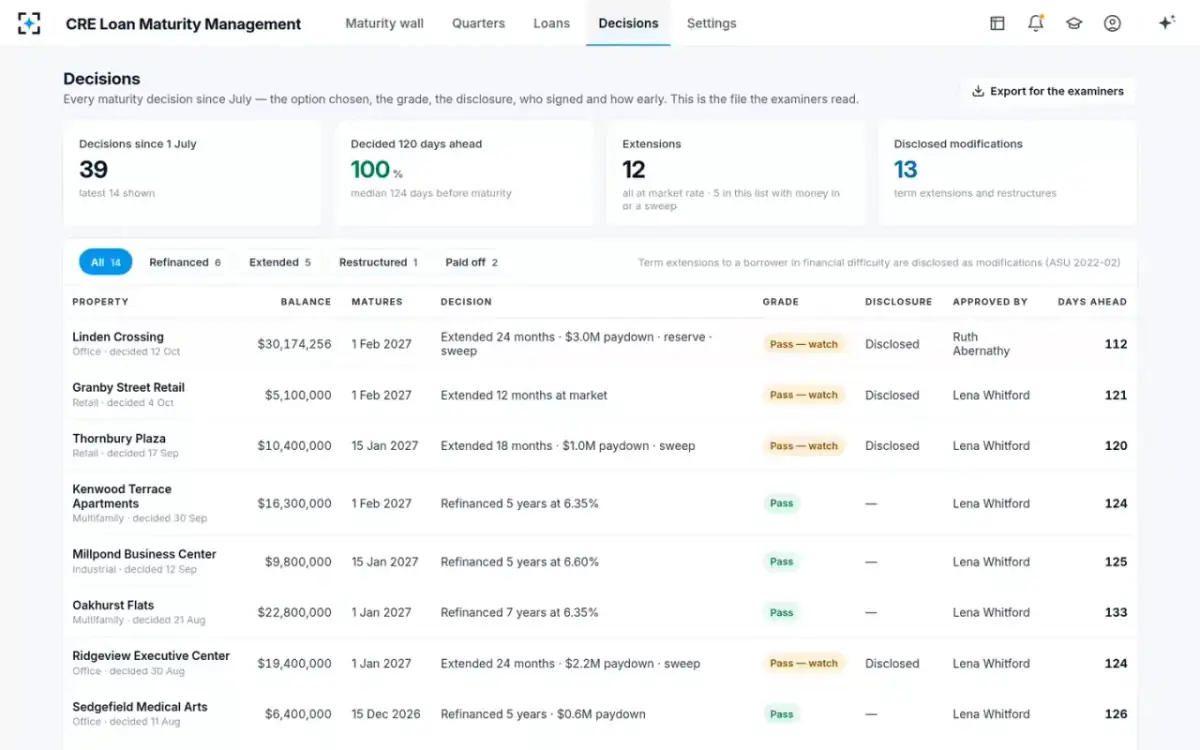Click the Disclosed modifications value 13
1200x750 pixels.
point(905,170)
